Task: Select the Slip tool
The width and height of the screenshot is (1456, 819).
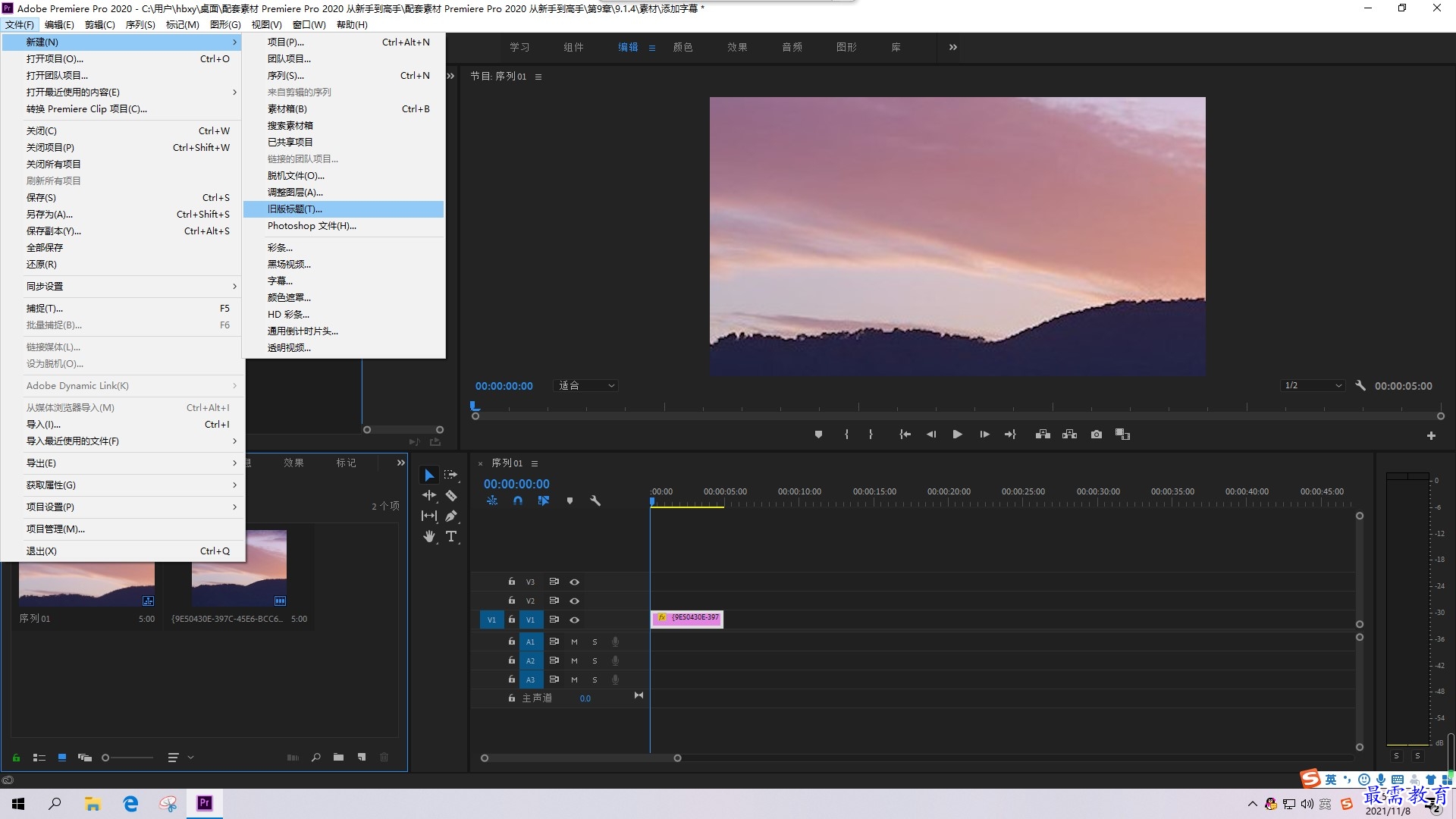Action: (429, 516)
